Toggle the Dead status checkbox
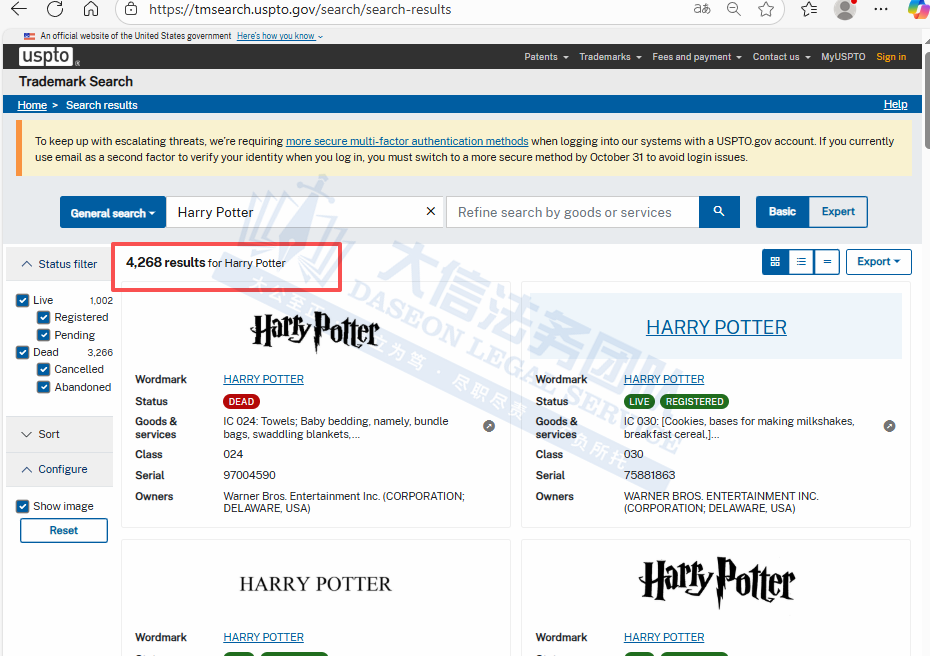The image size is (930, 656). tap(23, 352)
